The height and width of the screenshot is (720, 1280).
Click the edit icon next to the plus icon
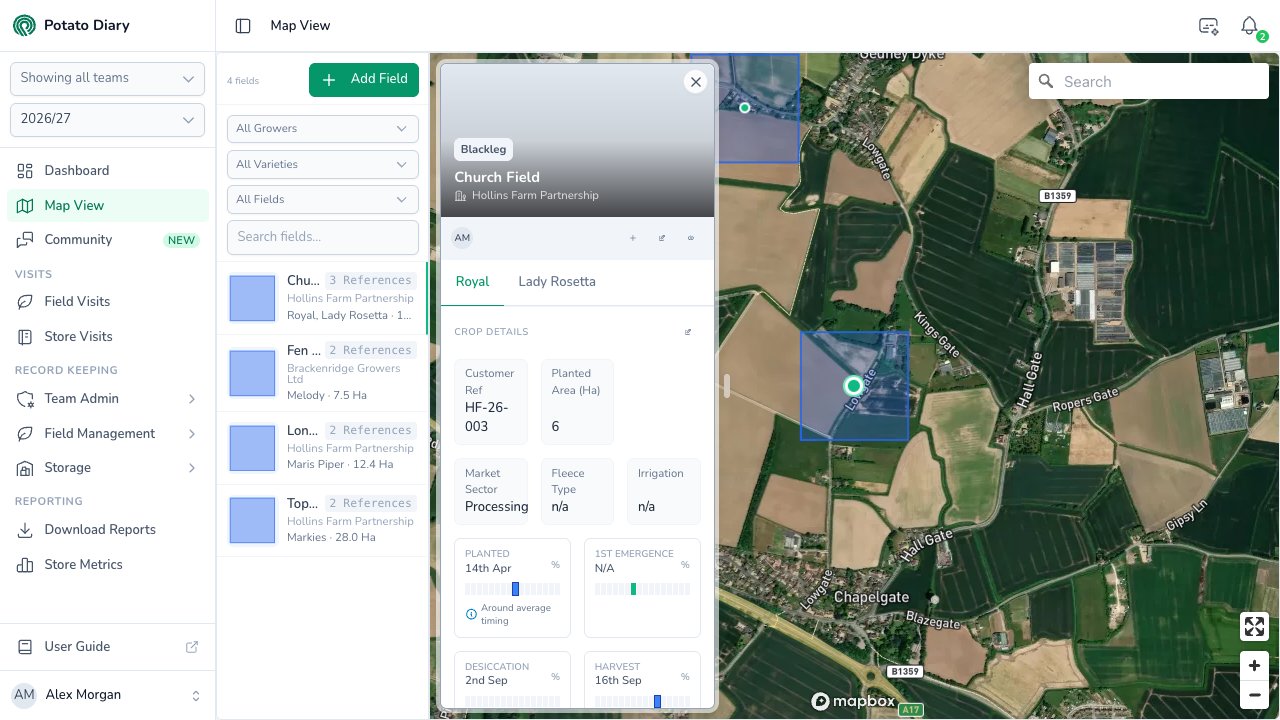[662, 238]
